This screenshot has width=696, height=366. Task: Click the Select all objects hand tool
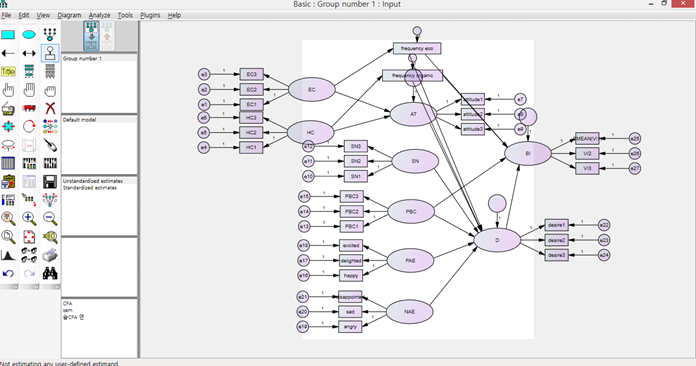tap(29, 90)
